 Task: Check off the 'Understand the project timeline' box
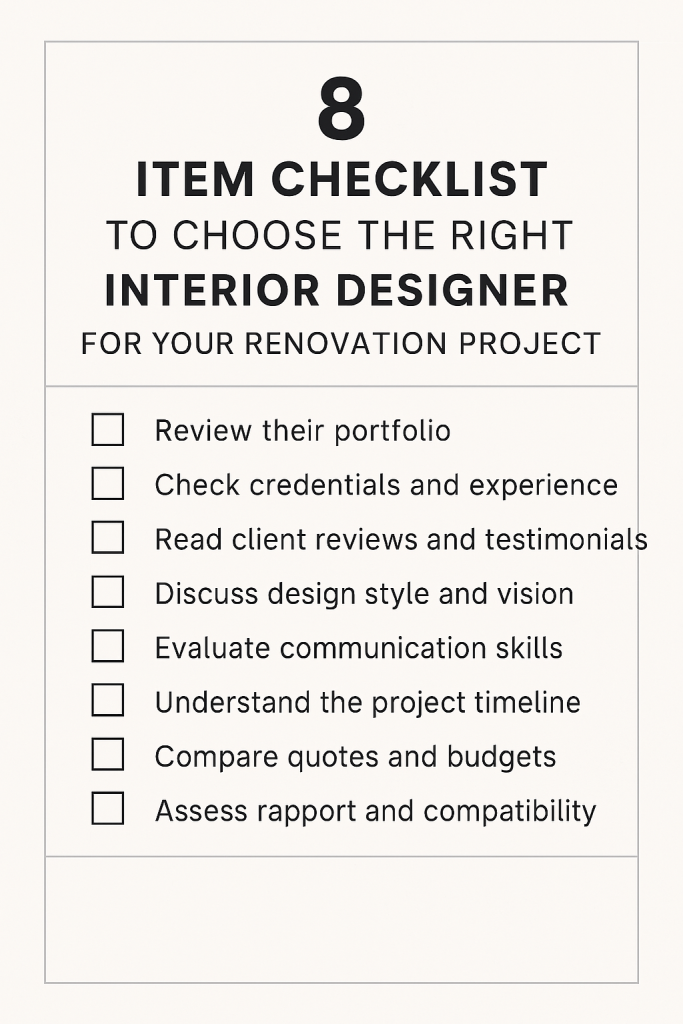(x=108, y=701)
